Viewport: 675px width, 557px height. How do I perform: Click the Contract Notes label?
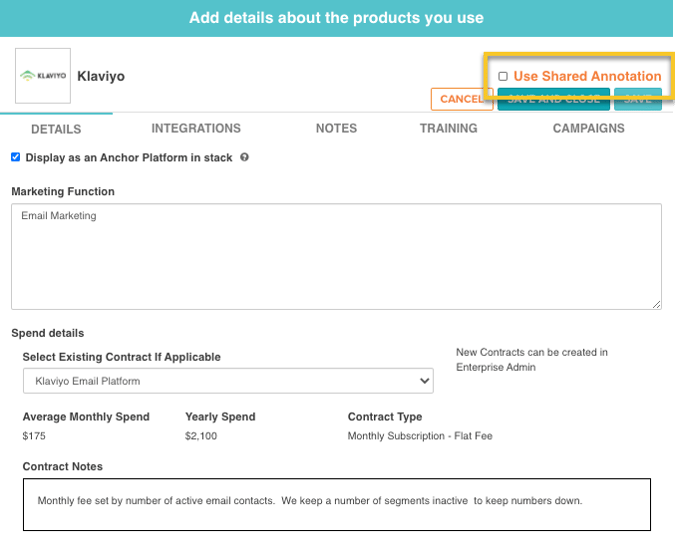63,467
